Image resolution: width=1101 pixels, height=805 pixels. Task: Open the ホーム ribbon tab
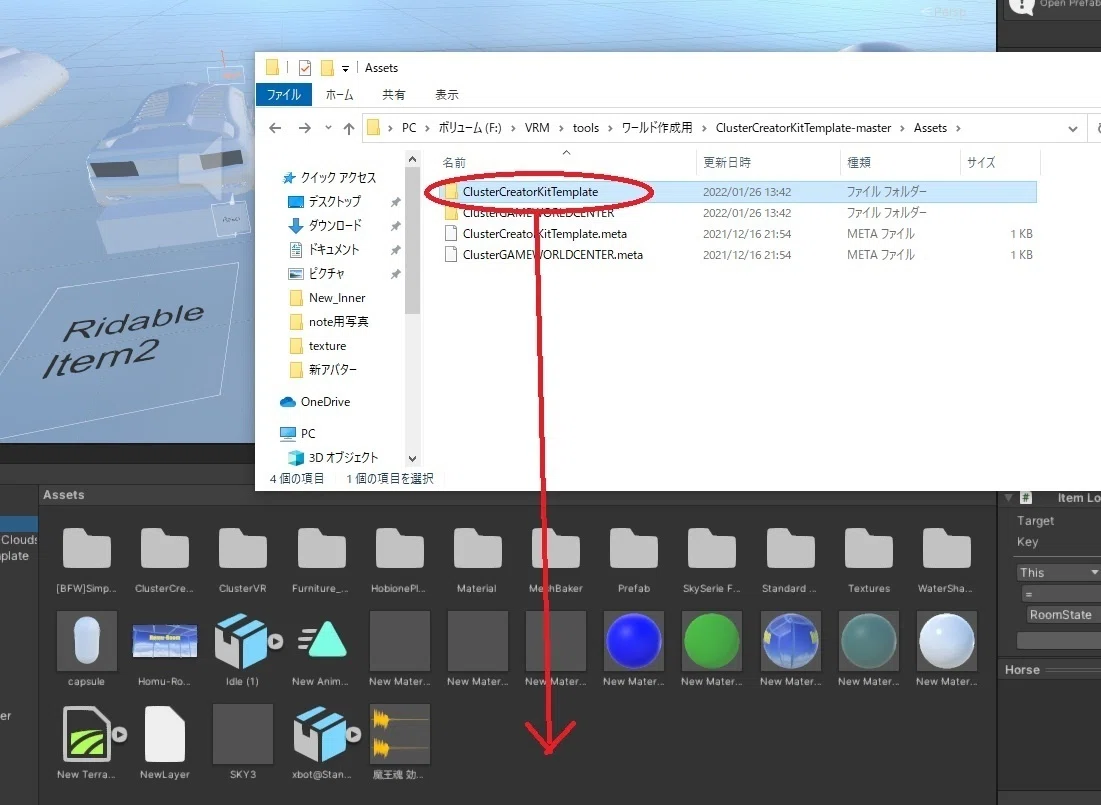click(x=339, y=94)
